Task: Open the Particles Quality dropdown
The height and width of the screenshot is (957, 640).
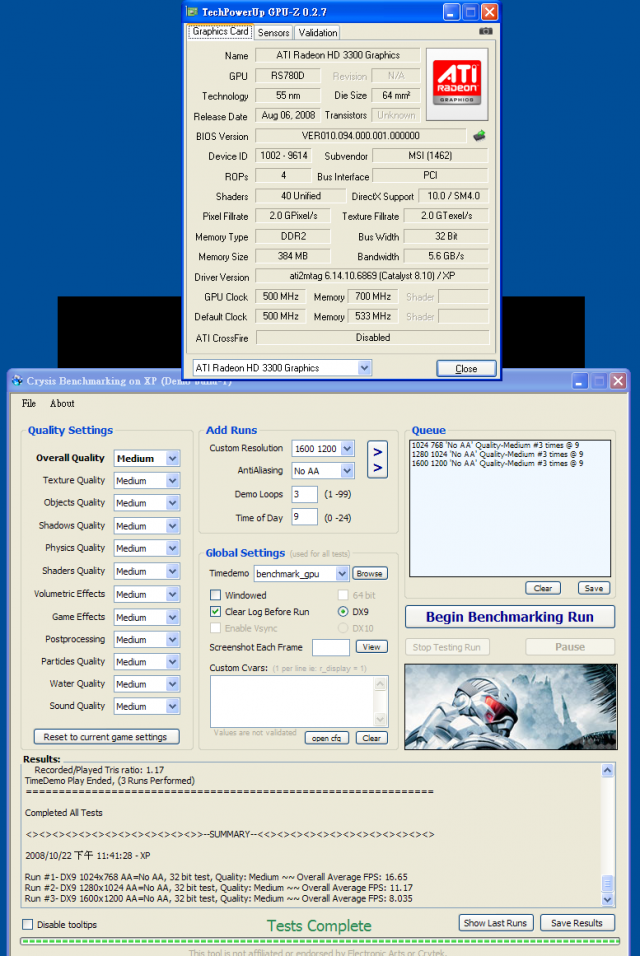Action: 173,662
